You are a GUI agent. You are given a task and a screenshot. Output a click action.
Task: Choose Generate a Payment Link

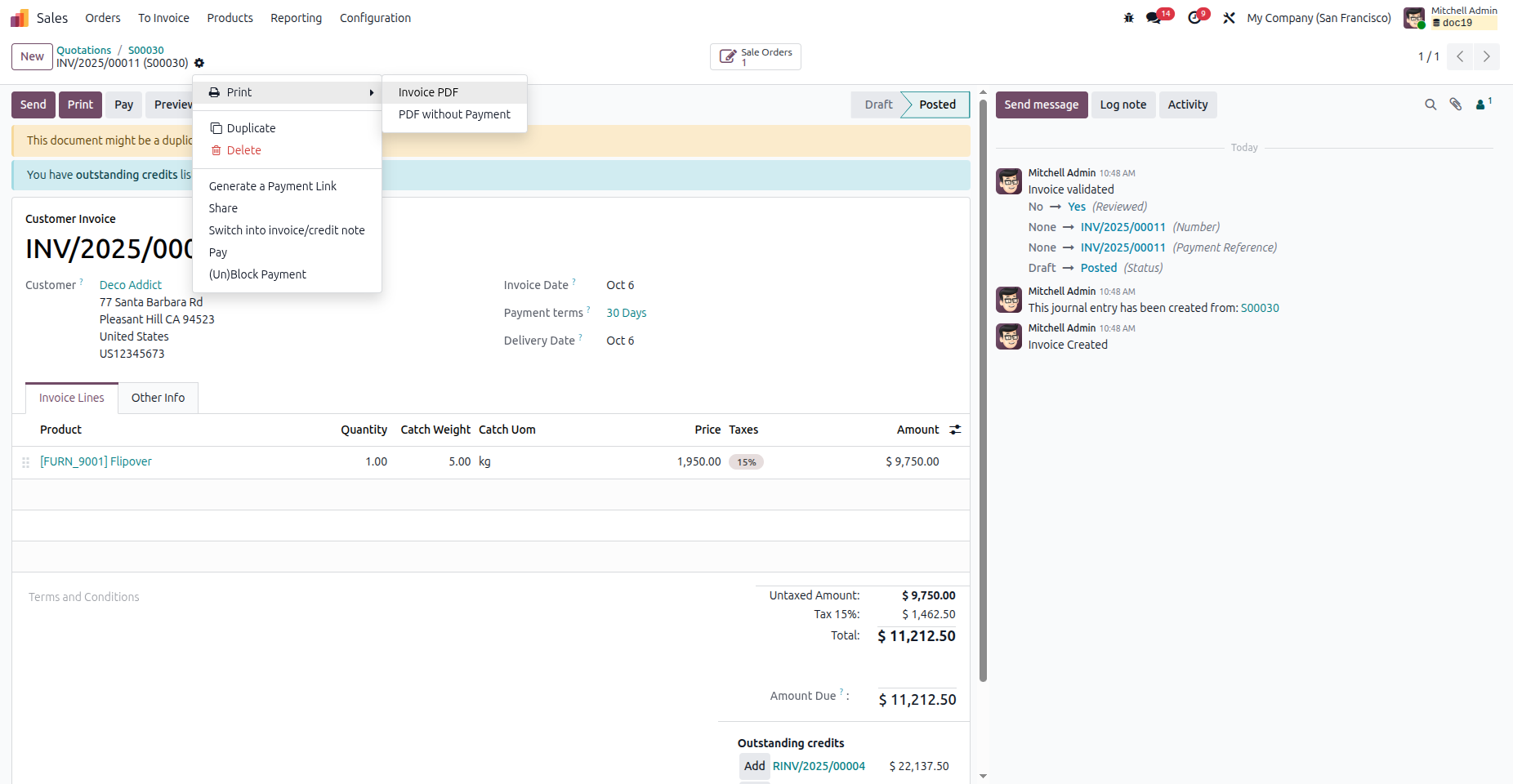tap(287, 186)
